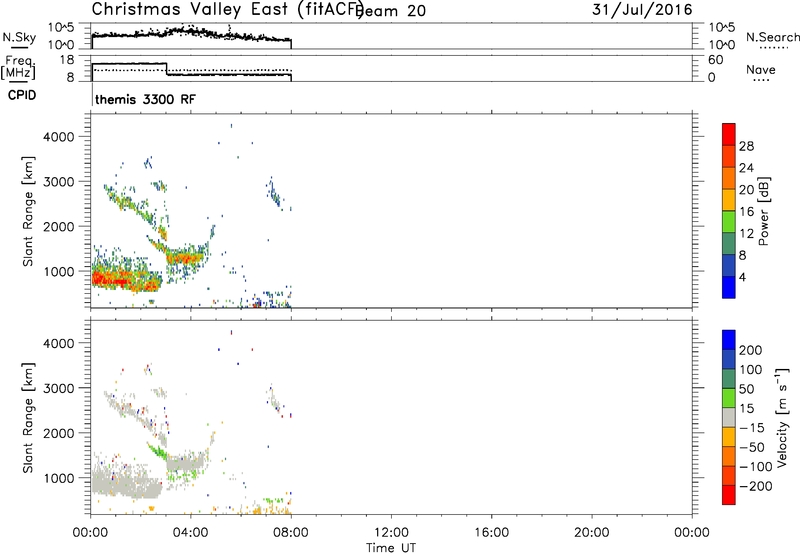
Task: Click the 'Time UT' axis title
Action: [x=391, y=547]
